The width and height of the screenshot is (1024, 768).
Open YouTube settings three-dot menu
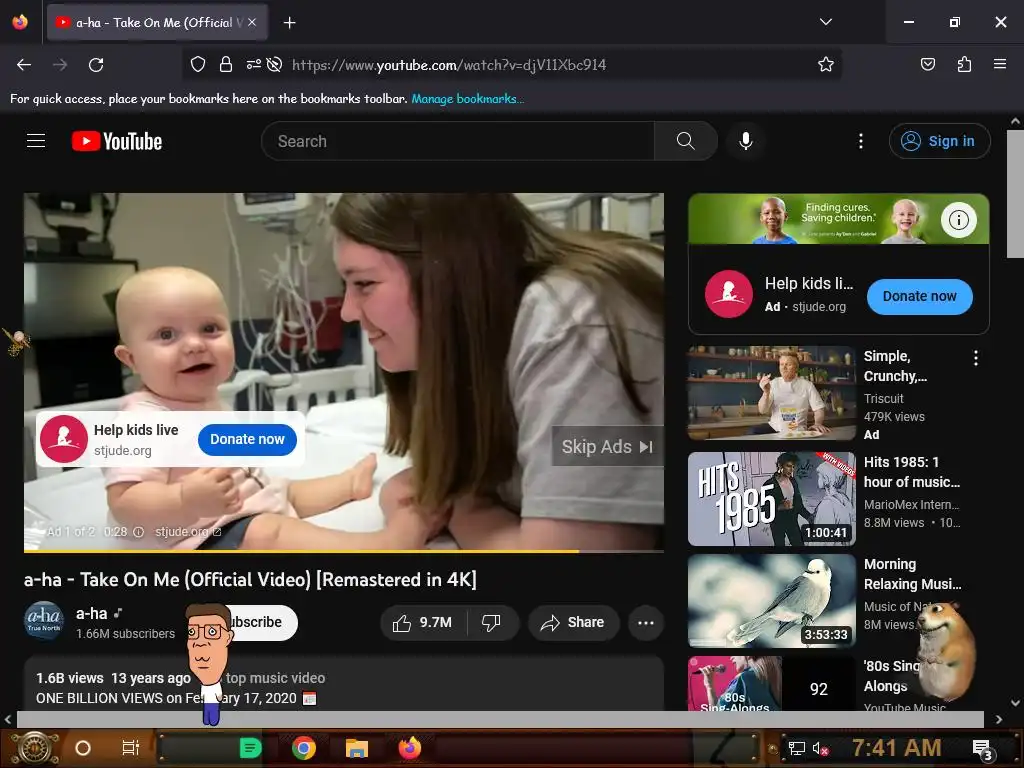861,141
